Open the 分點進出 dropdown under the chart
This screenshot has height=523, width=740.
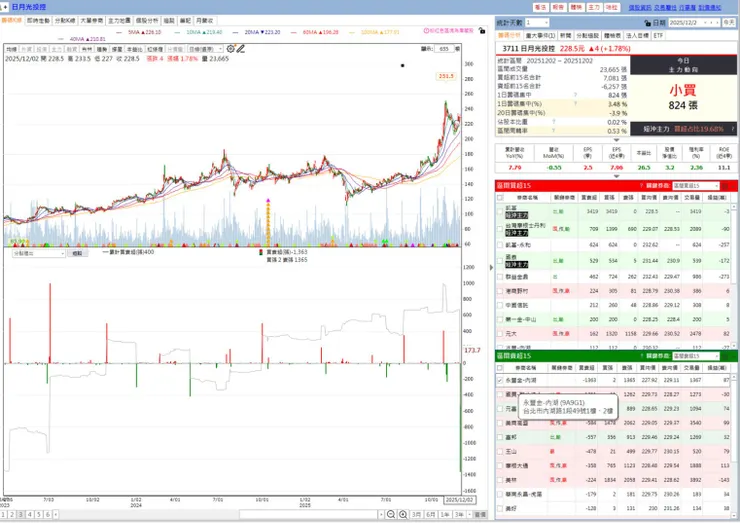point(39,253)
